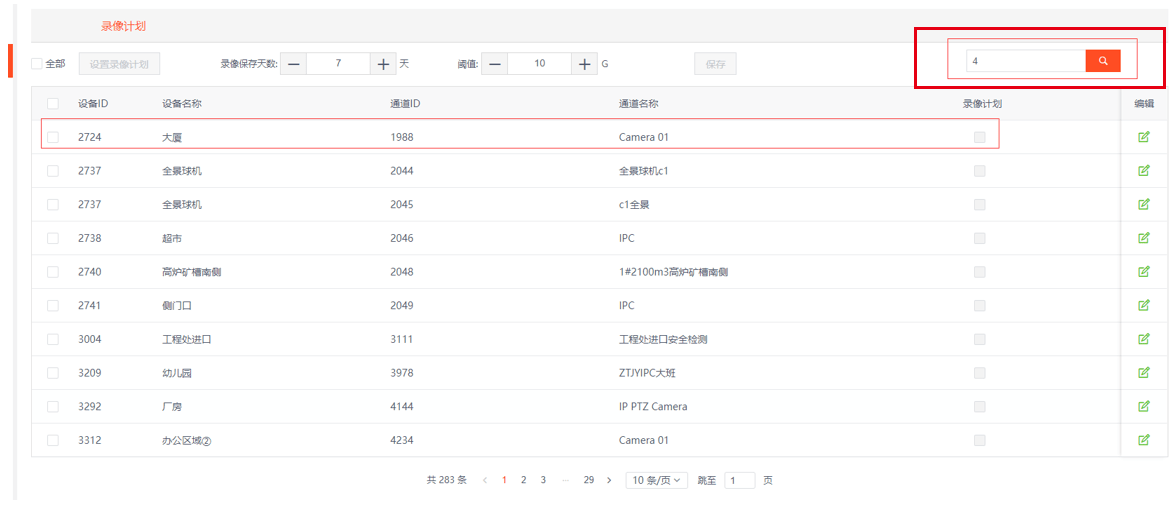Decrease the recording retention days
The image size is (1176, 509).
pos(293,64)
